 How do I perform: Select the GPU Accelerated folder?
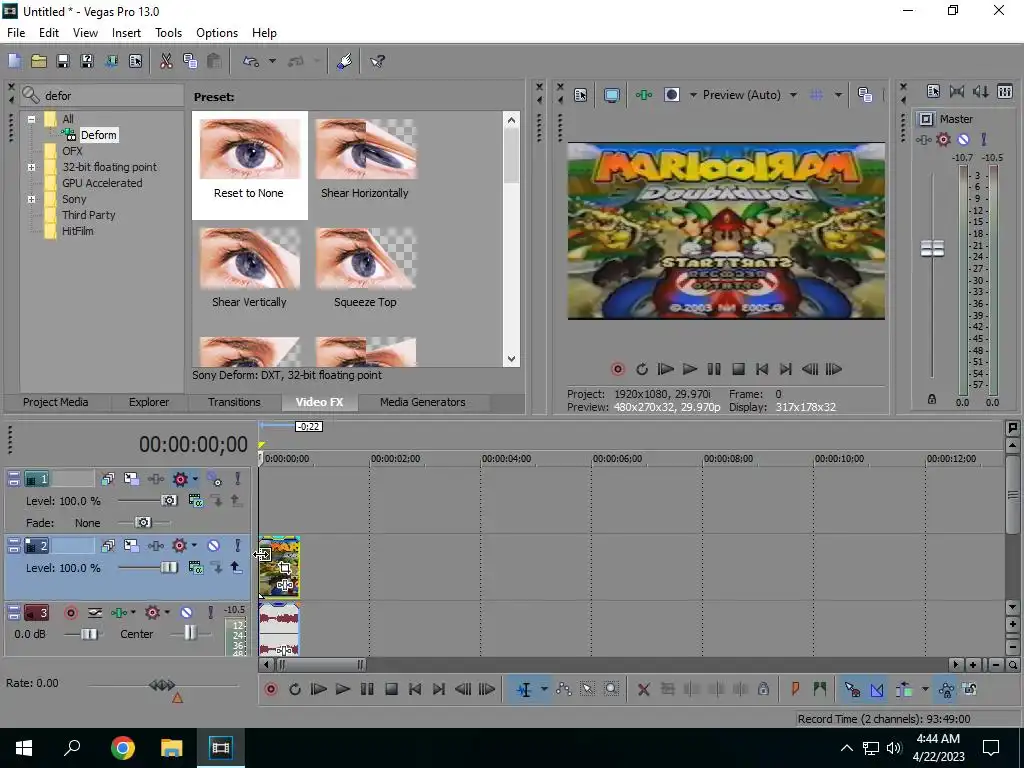click(x=102, y=183)
